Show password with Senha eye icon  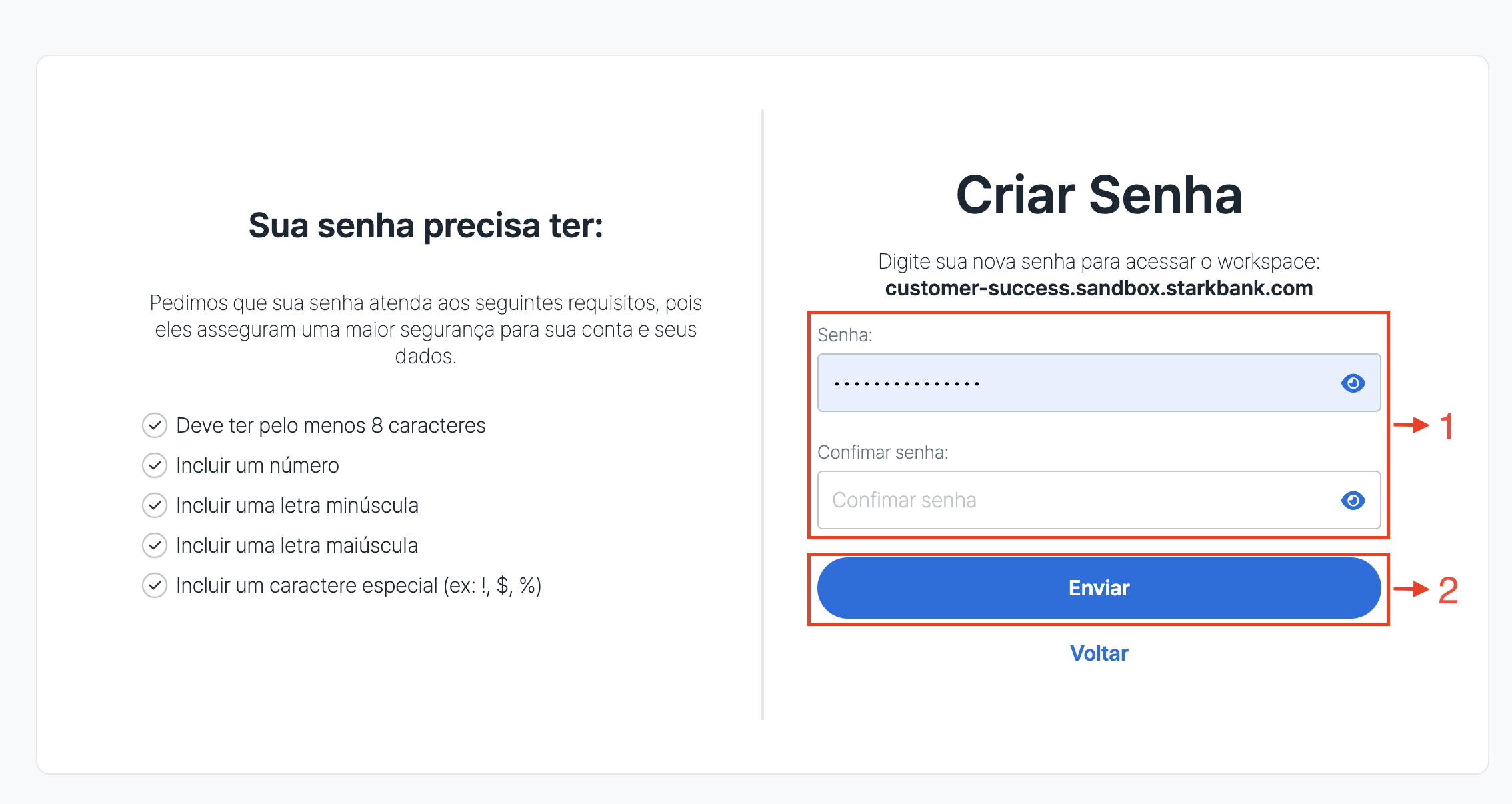(x=1353, y=383)
